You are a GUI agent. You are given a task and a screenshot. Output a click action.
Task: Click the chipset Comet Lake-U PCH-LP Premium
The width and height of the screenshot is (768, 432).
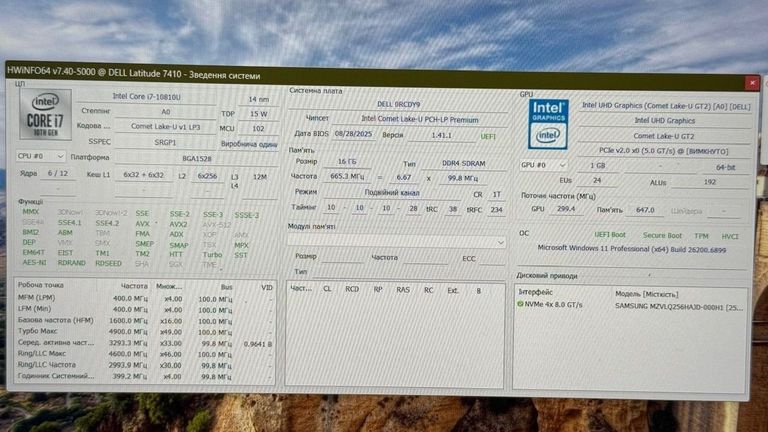[420, 119]
